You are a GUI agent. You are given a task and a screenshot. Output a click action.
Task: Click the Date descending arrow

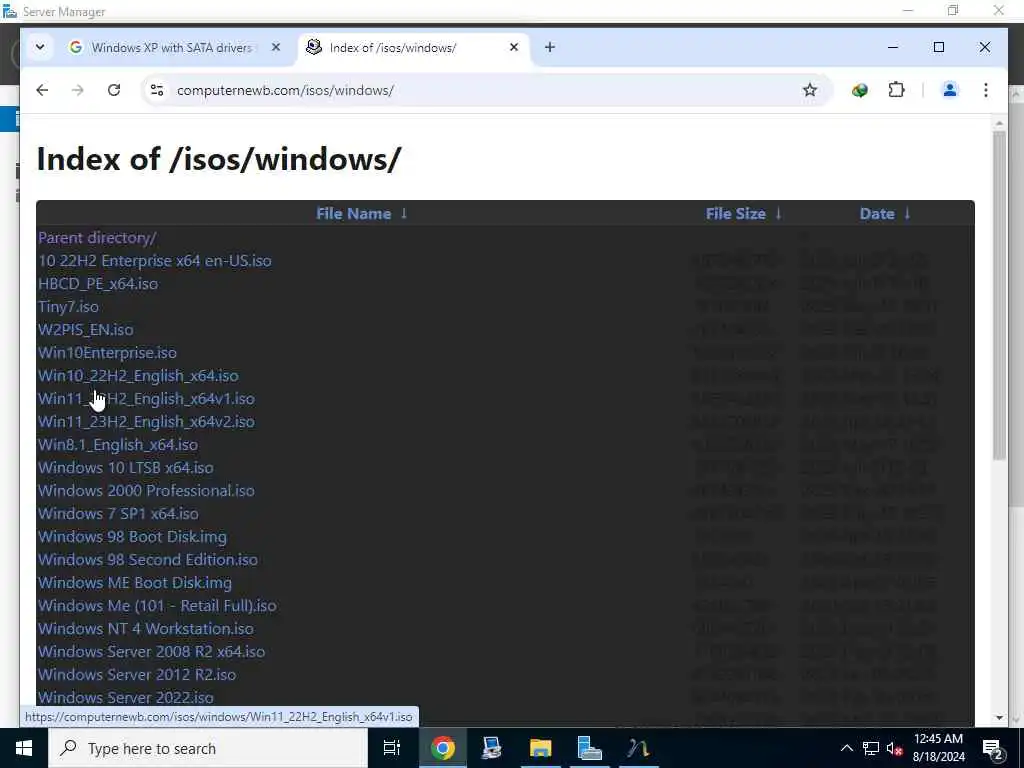coord(907,214)
